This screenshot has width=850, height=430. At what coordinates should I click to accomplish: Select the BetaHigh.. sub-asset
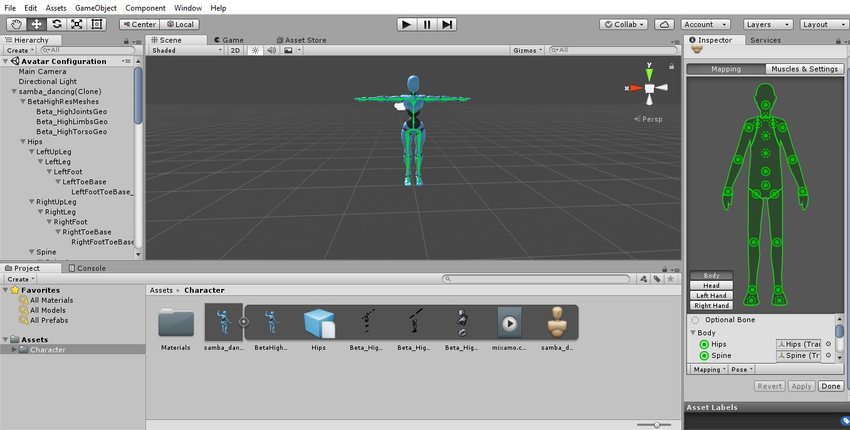(x=271, y=323)
